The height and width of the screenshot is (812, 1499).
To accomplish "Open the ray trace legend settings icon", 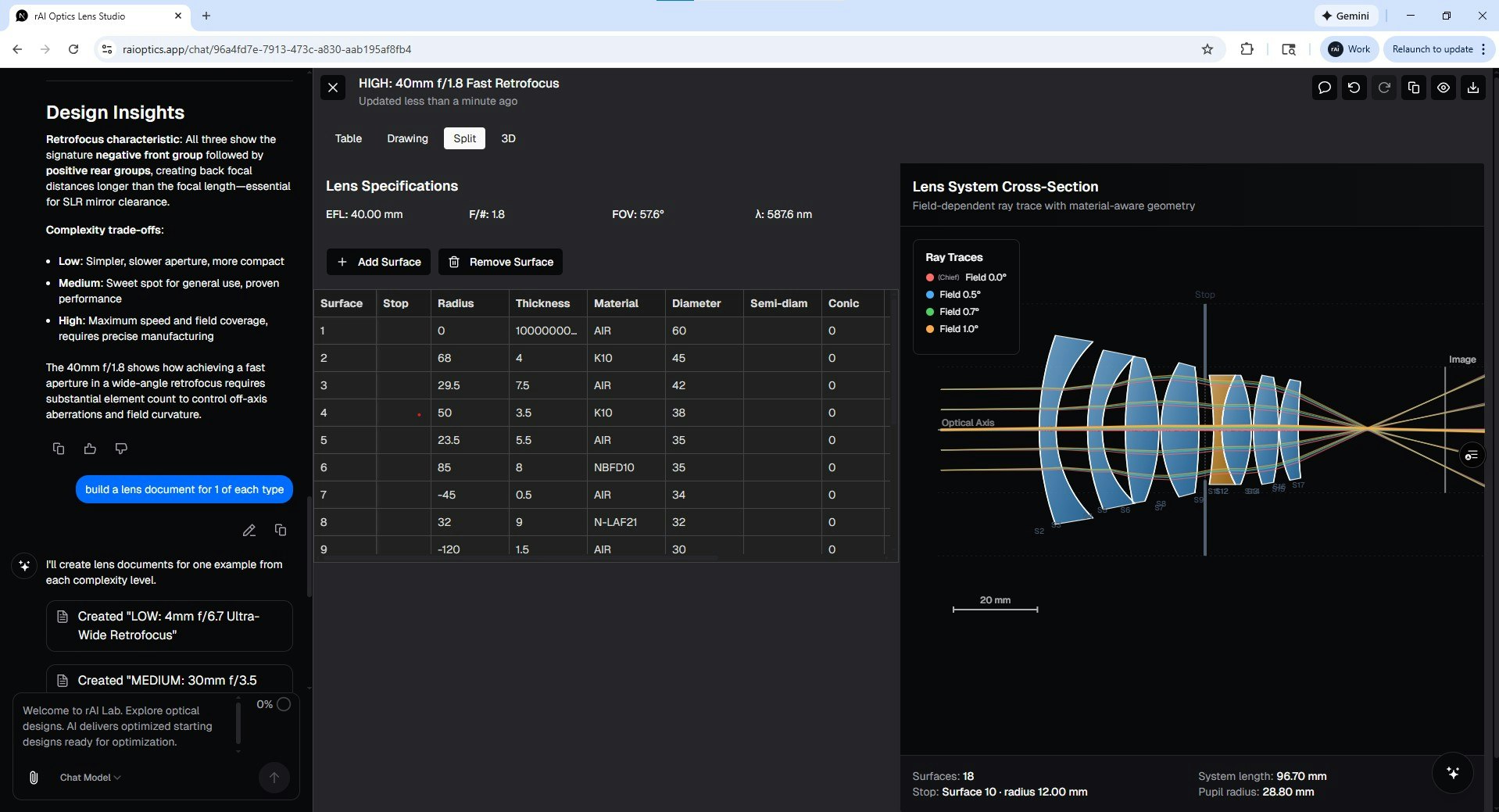I will (1472, 456).
